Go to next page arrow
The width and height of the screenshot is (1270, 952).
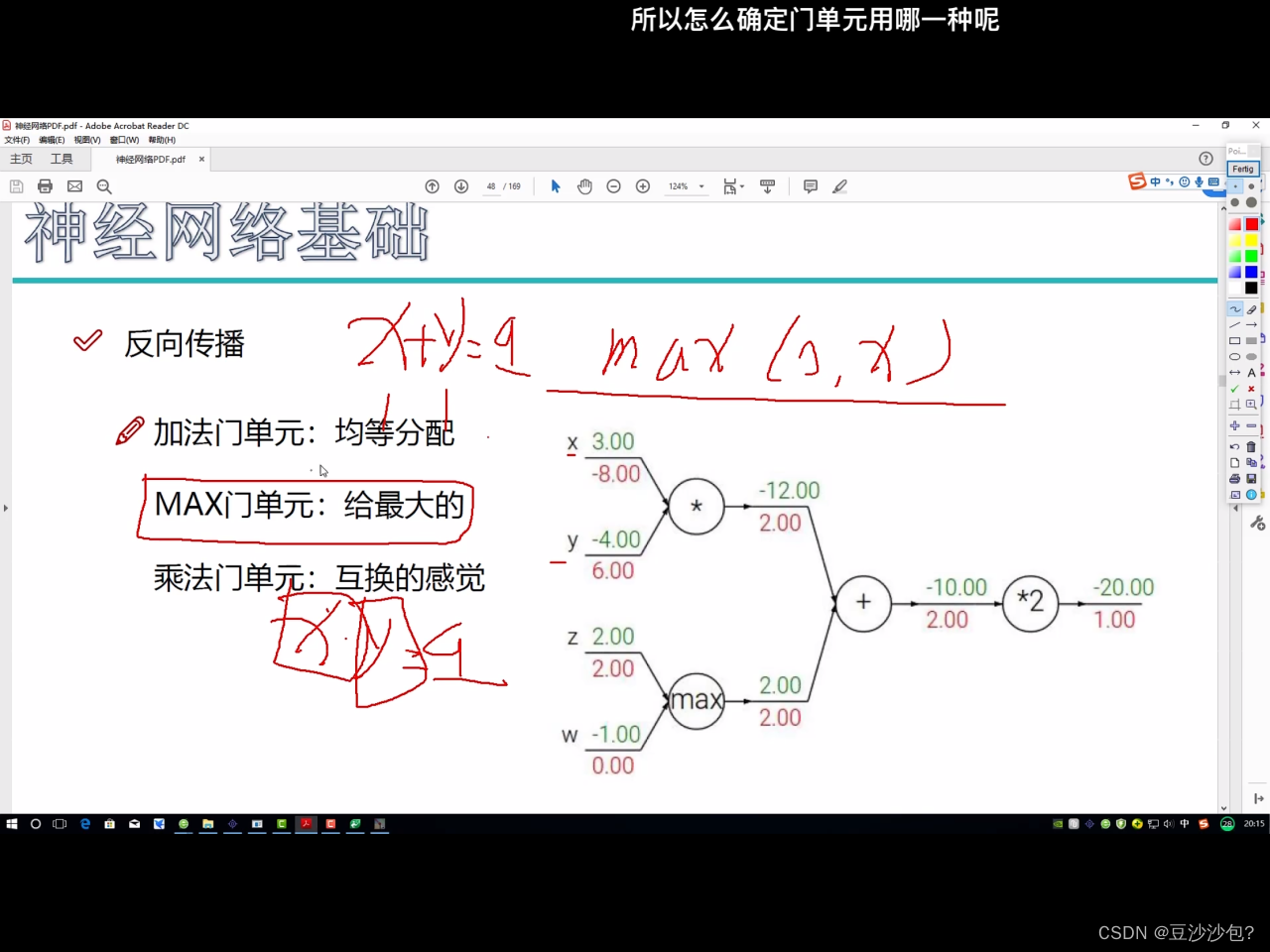pos(461,186)
